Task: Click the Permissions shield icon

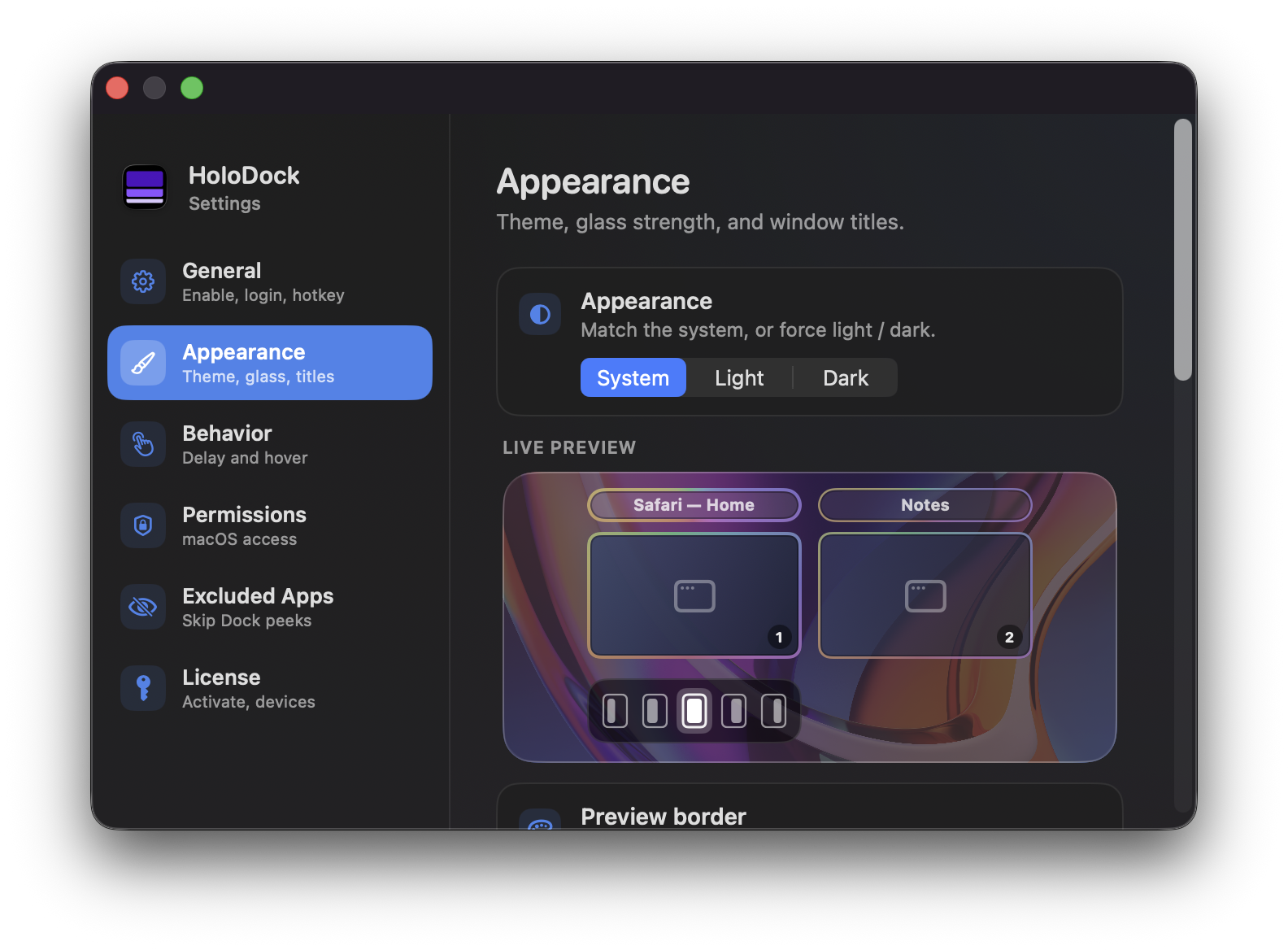Action: pyautogui.click(x=143, y=525)
